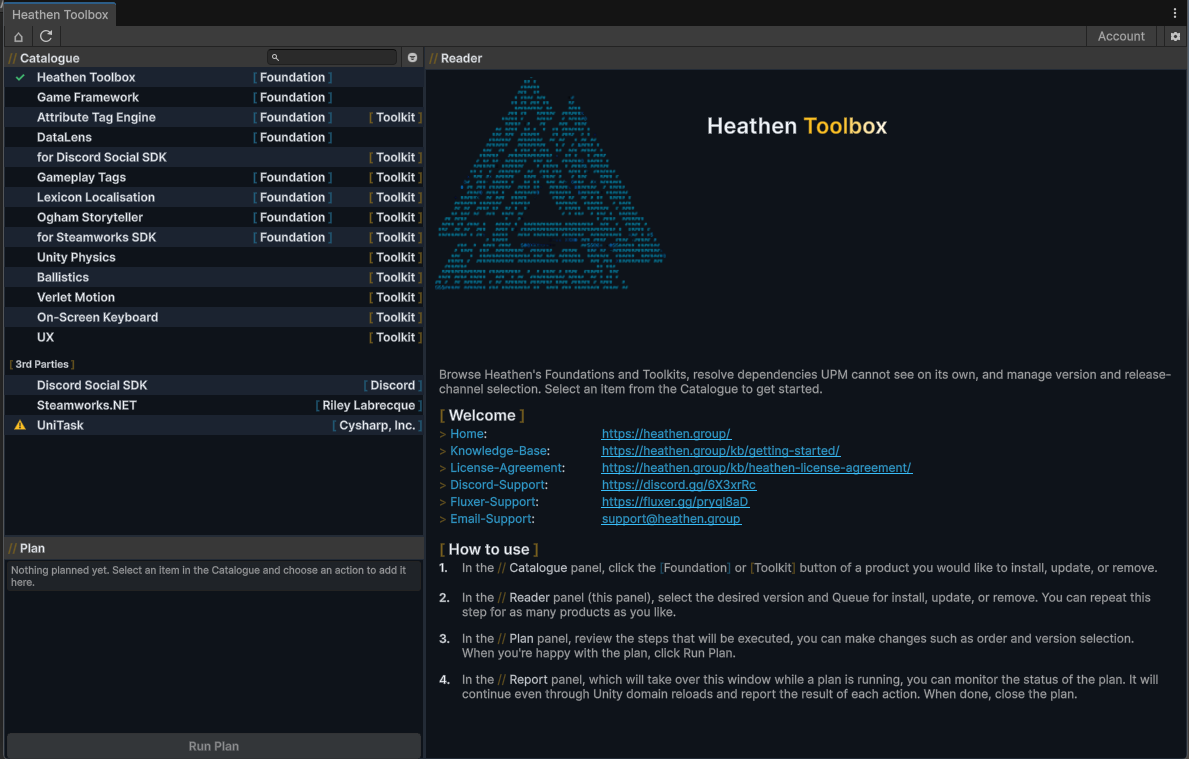This screenshot has width=1189, height=759.
Task: Open the Knowledge-Base getting-started link
Action: (720, 451)
